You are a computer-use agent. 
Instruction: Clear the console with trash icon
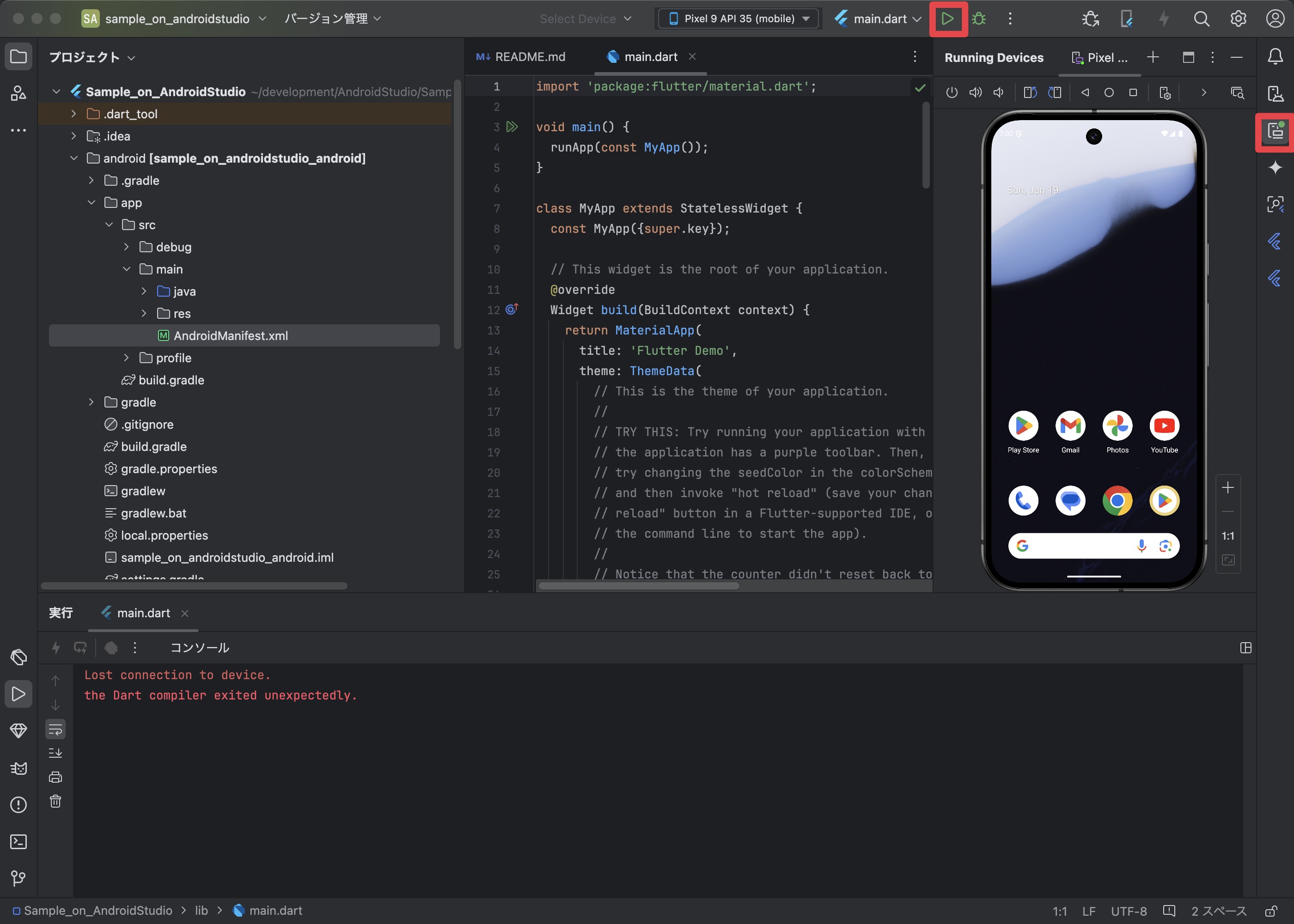tap(55, 802)
